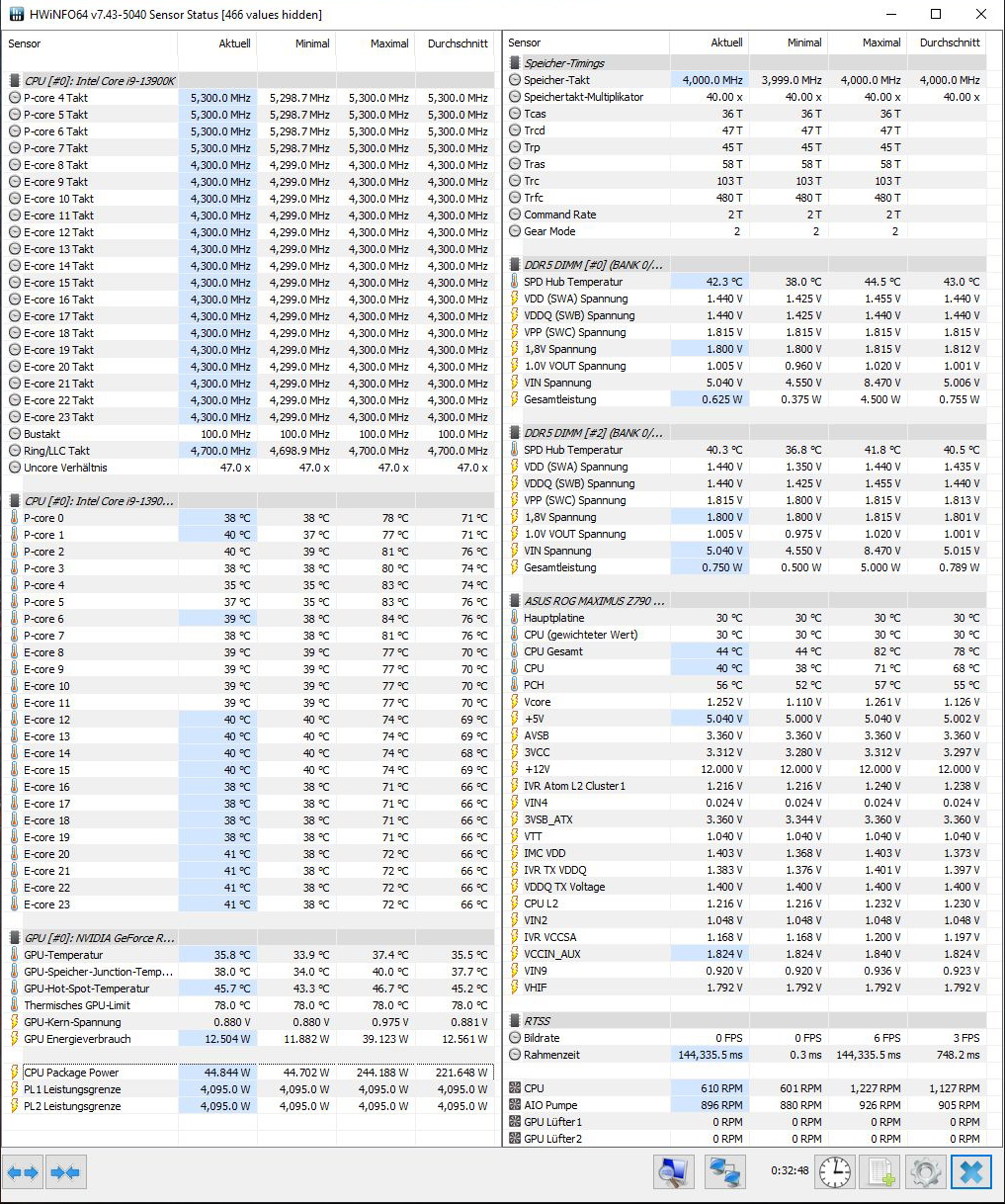Start logging with the document-plus icon
1005x1204 pixels.
tap(880, 1172)
